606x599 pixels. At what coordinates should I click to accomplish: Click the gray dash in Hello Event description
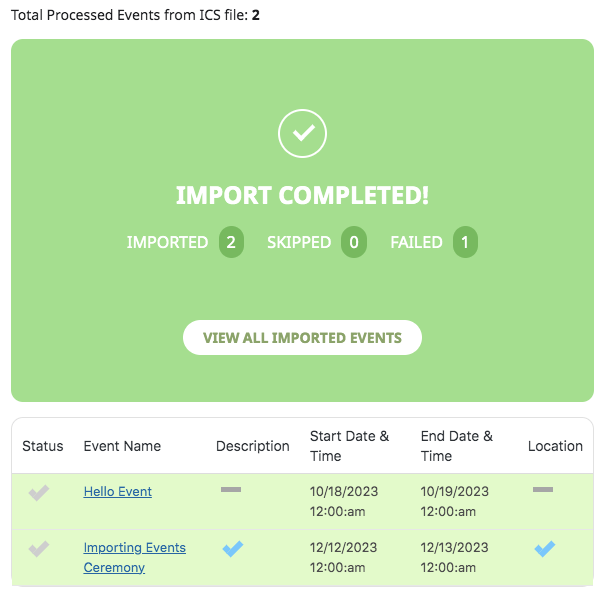pyautogui.click(x=231, y=490)
